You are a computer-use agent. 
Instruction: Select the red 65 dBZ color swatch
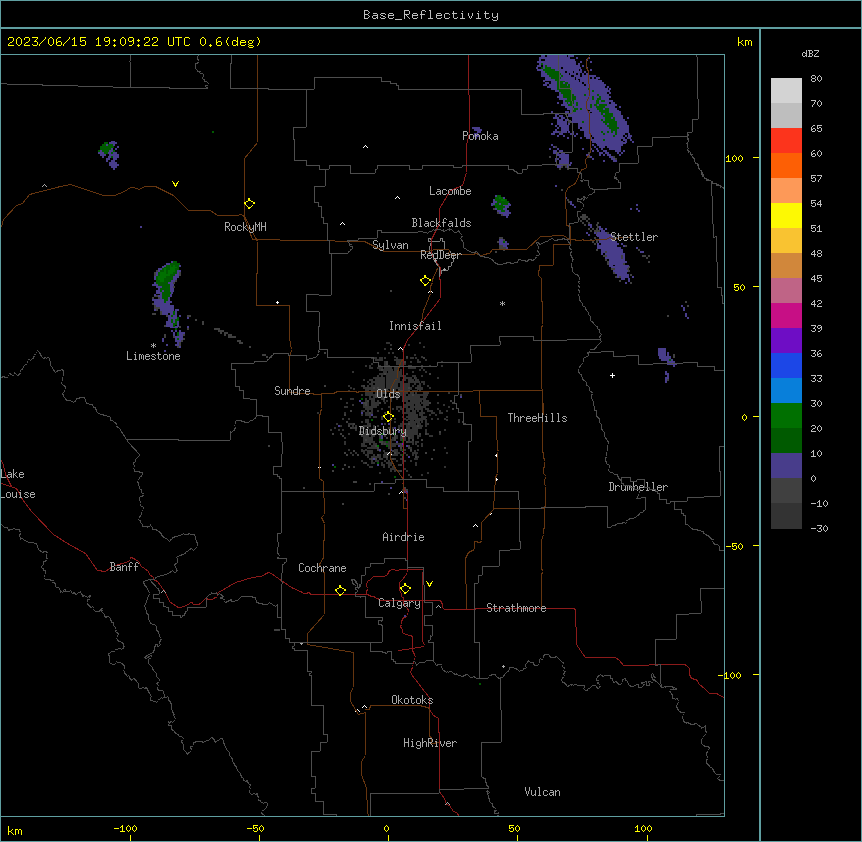786,140
